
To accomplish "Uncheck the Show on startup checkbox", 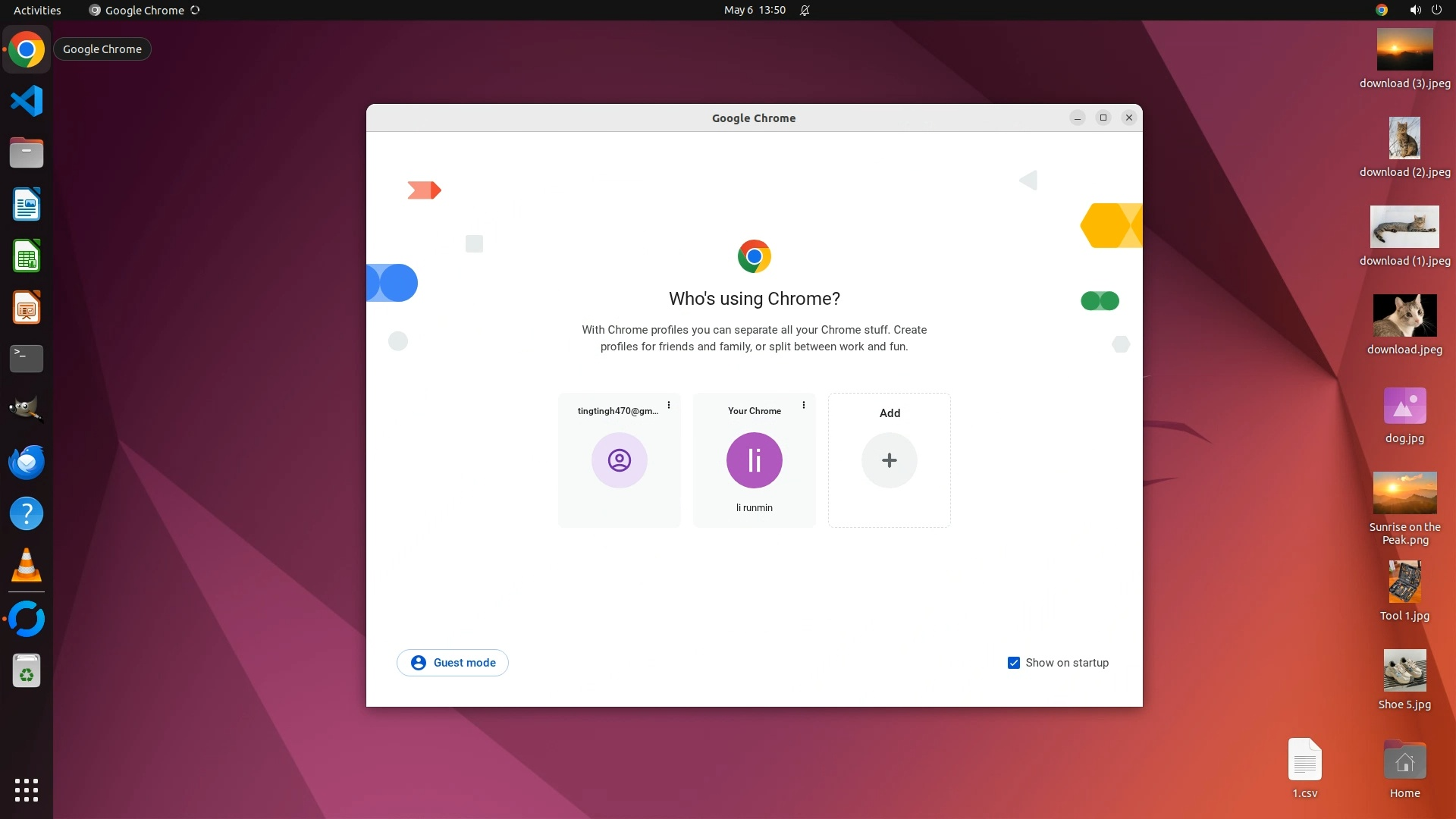I will pos(1013,663).
